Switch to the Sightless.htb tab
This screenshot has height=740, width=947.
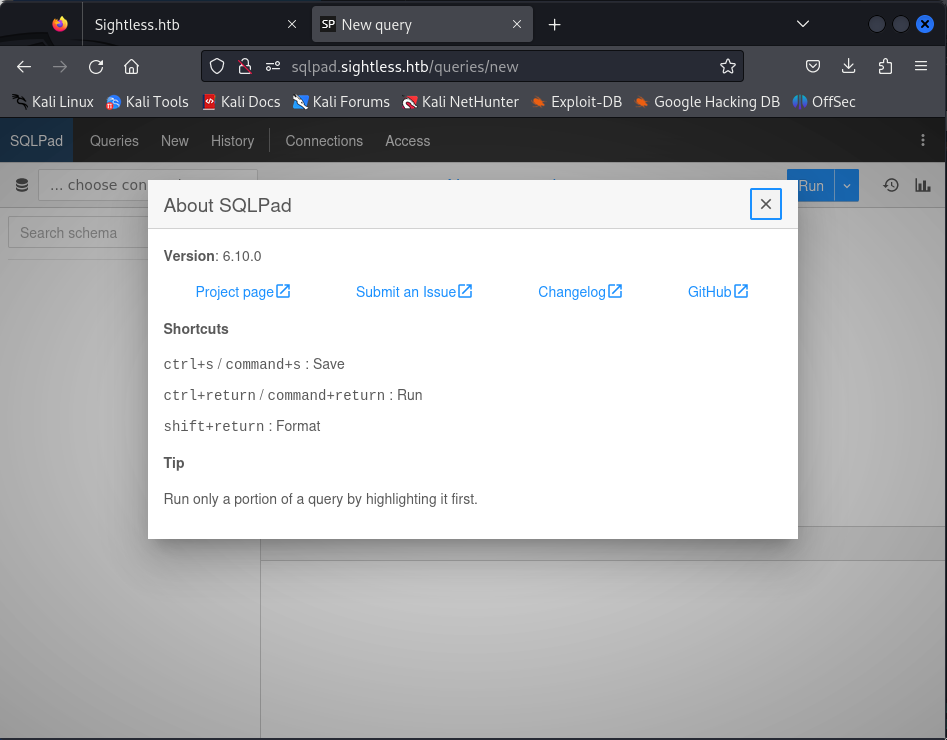click(x=187, y=25)
